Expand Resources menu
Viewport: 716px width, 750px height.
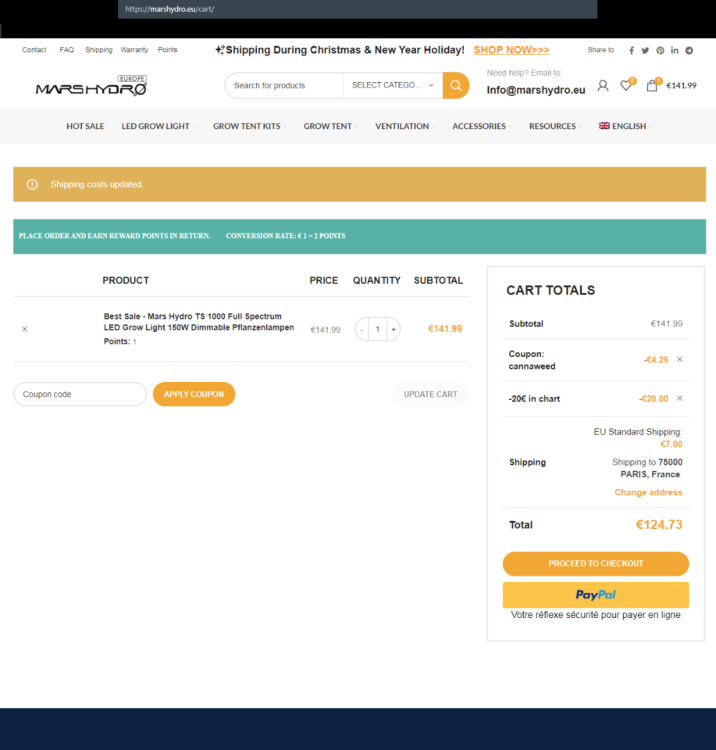pos(555,126)
